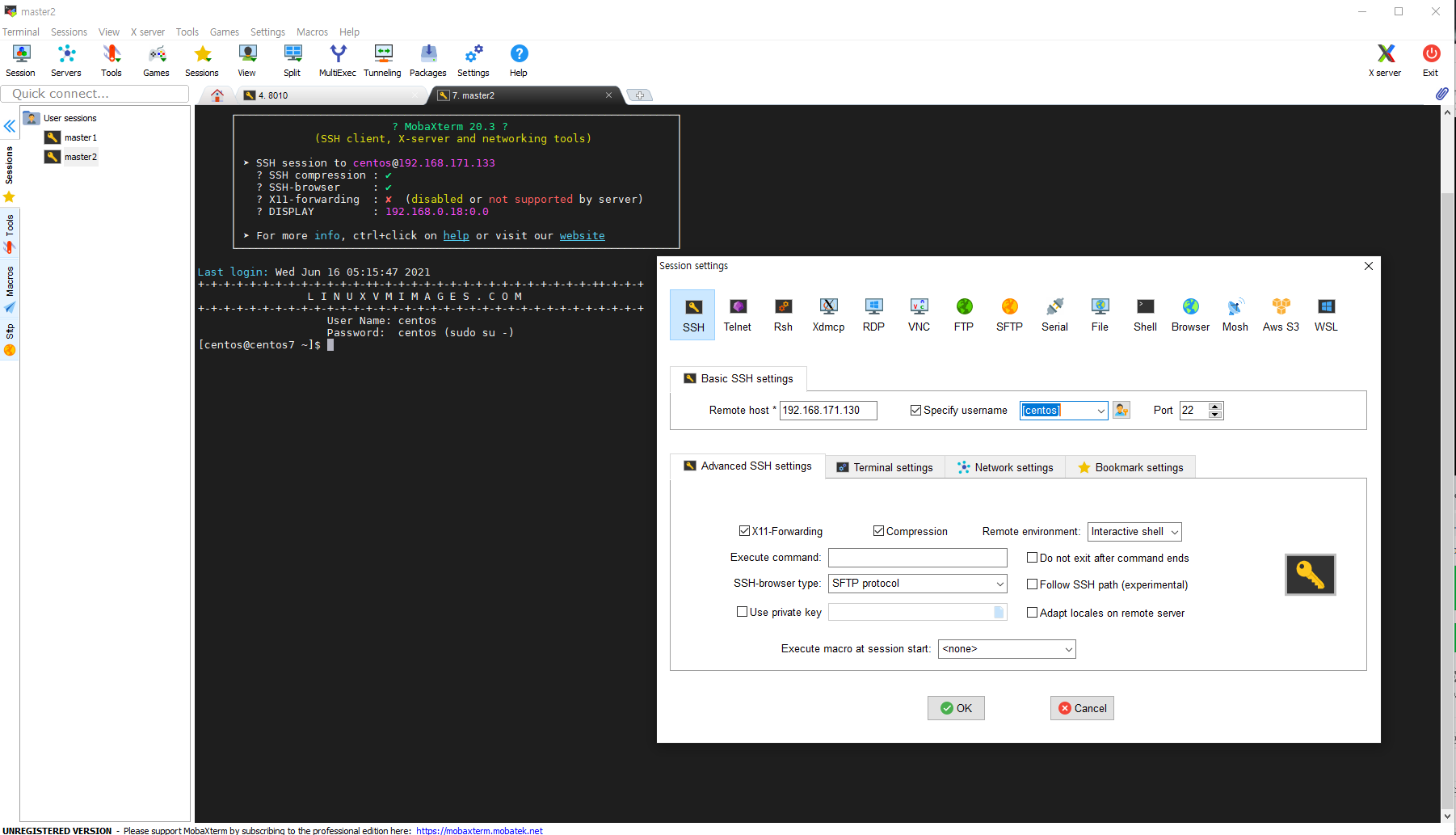Image resolution: width=1456 pixels, height=835 pixels.
Task: Open the Macros menu
Action: tap(312, 32)
